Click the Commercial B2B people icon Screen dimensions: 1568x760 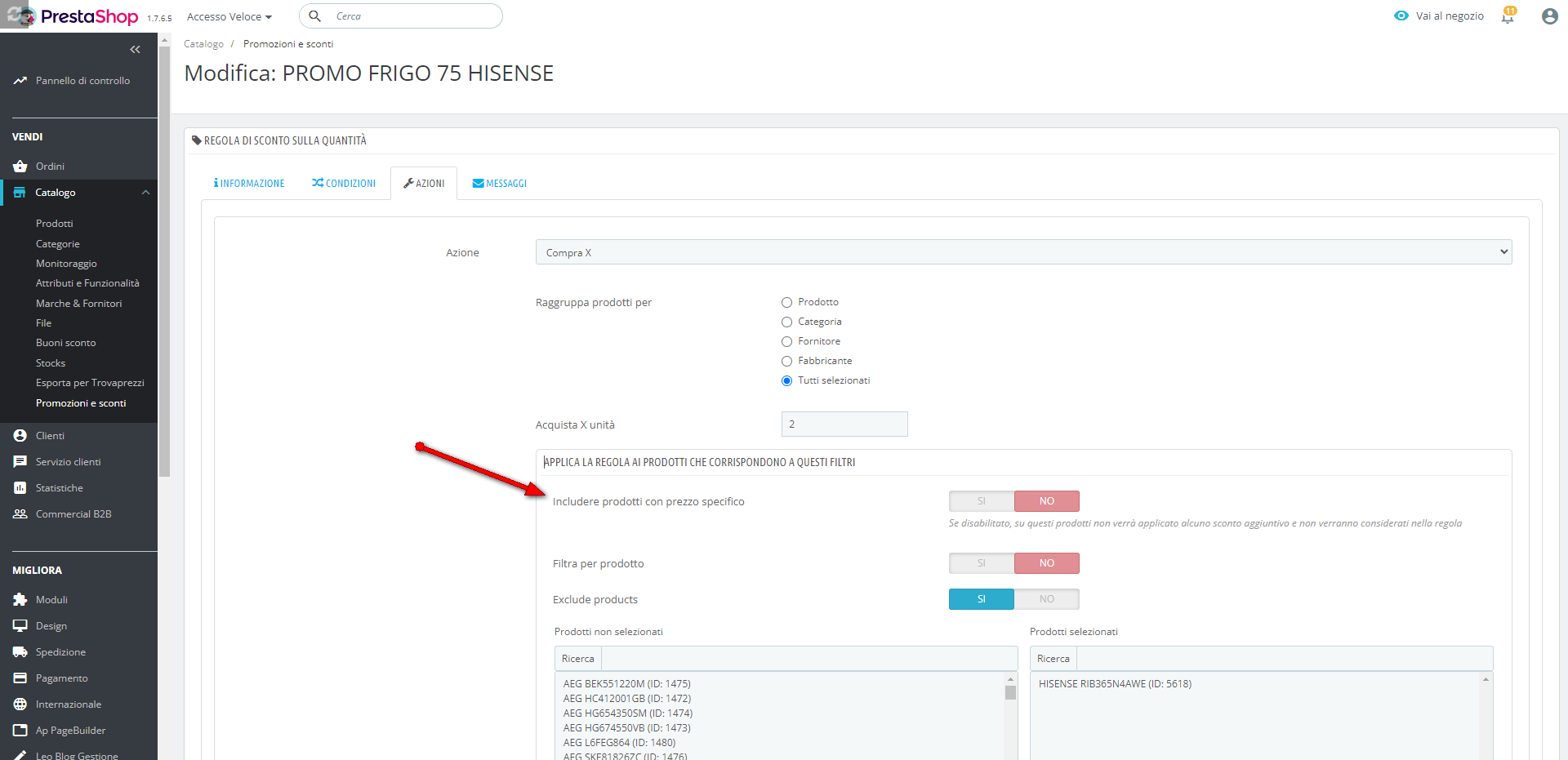[20, 514]
